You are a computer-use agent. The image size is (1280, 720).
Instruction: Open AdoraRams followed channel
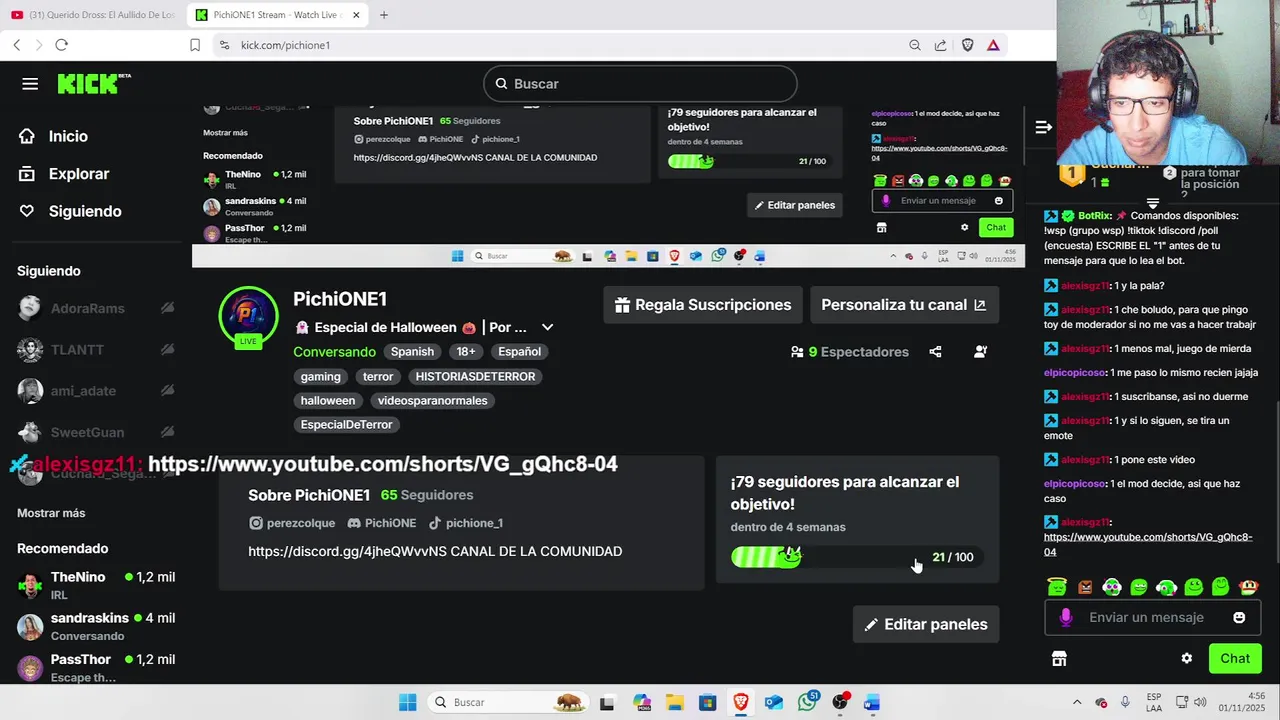[x=96, y=308]
